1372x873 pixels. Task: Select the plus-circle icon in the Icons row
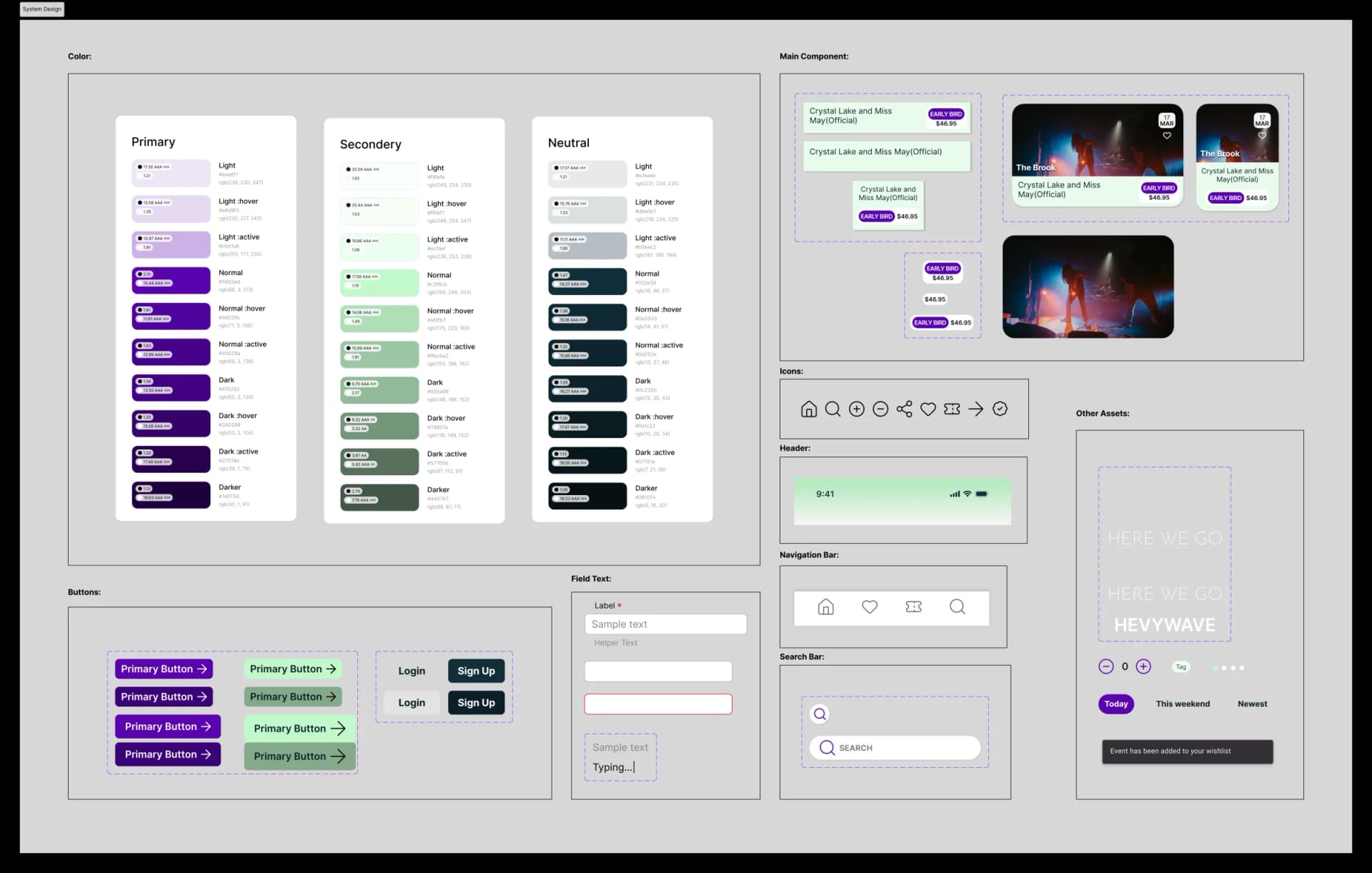(x=857, y=409)
